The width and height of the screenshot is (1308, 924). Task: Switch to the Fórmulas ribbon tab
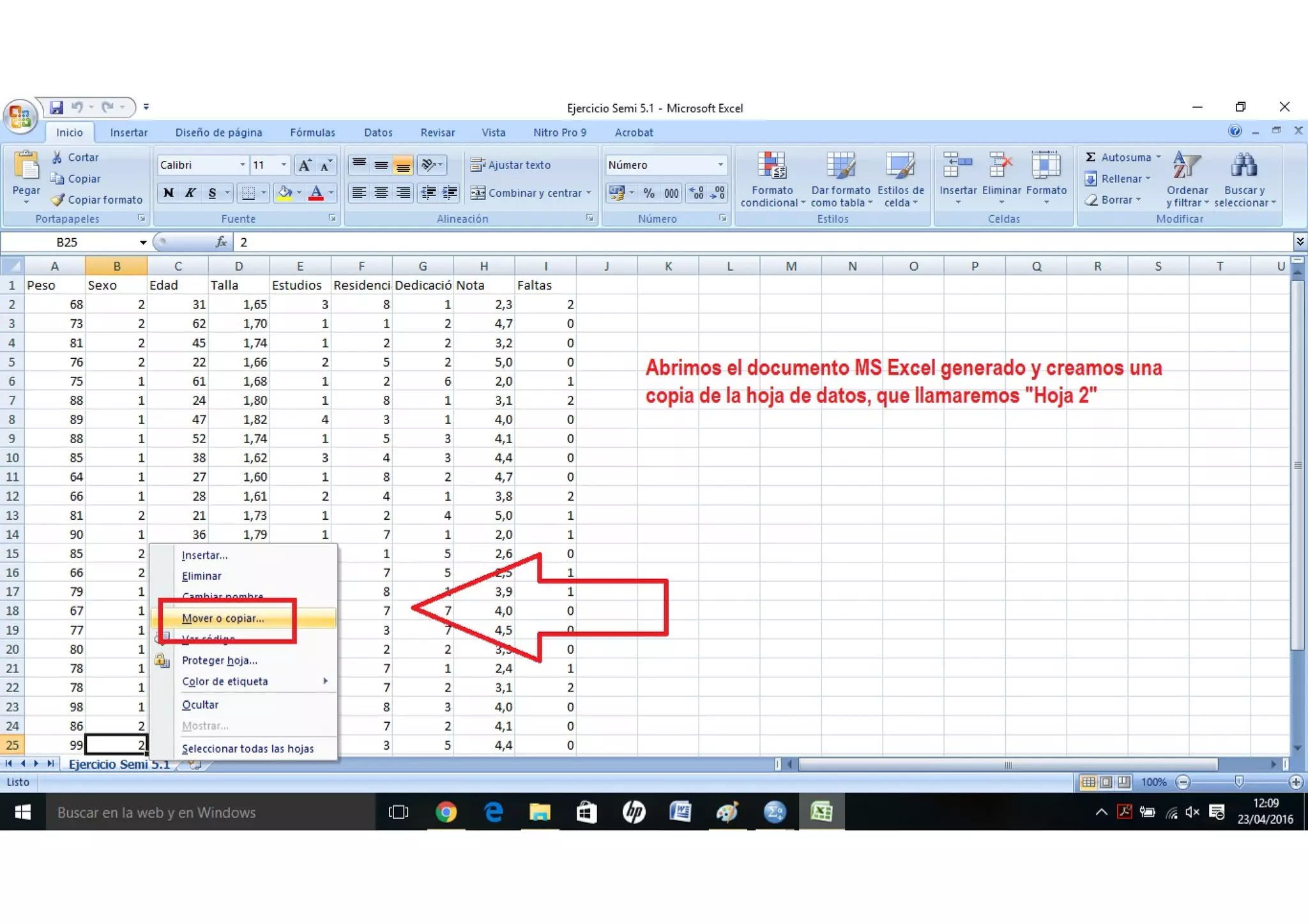(x=312, y=132)
